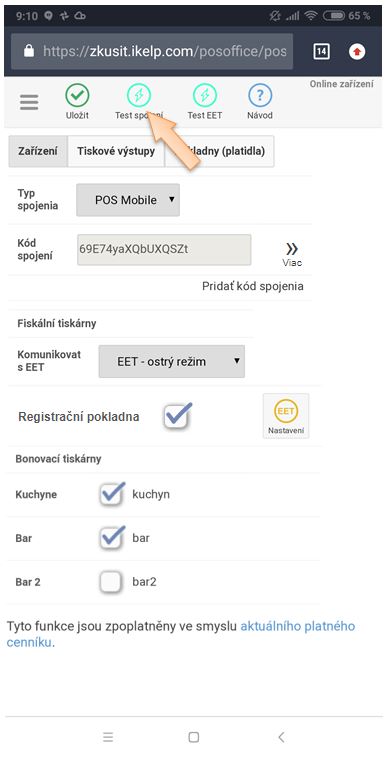Open EET Nastavení settings button
The width and height of the screenshot is (388, 759).
[286, 416]
